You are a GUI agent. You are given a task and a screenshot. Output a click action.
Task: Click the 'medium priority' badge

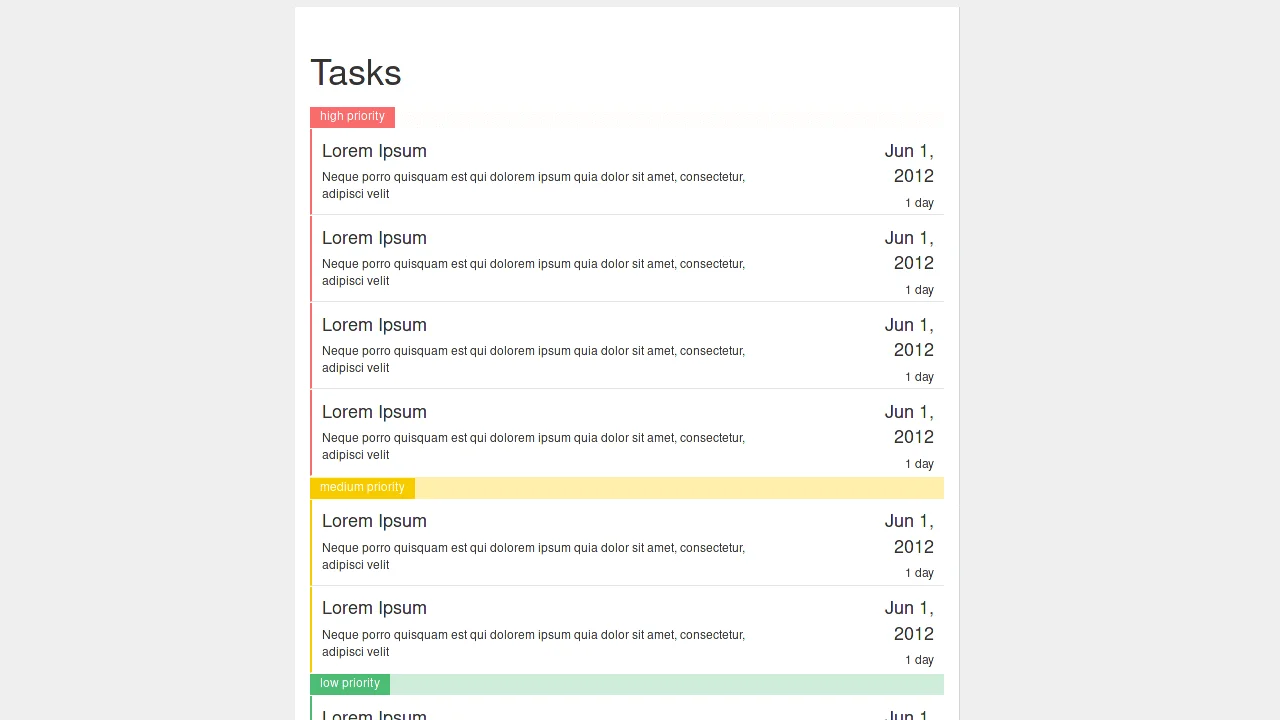pos(362,487)
